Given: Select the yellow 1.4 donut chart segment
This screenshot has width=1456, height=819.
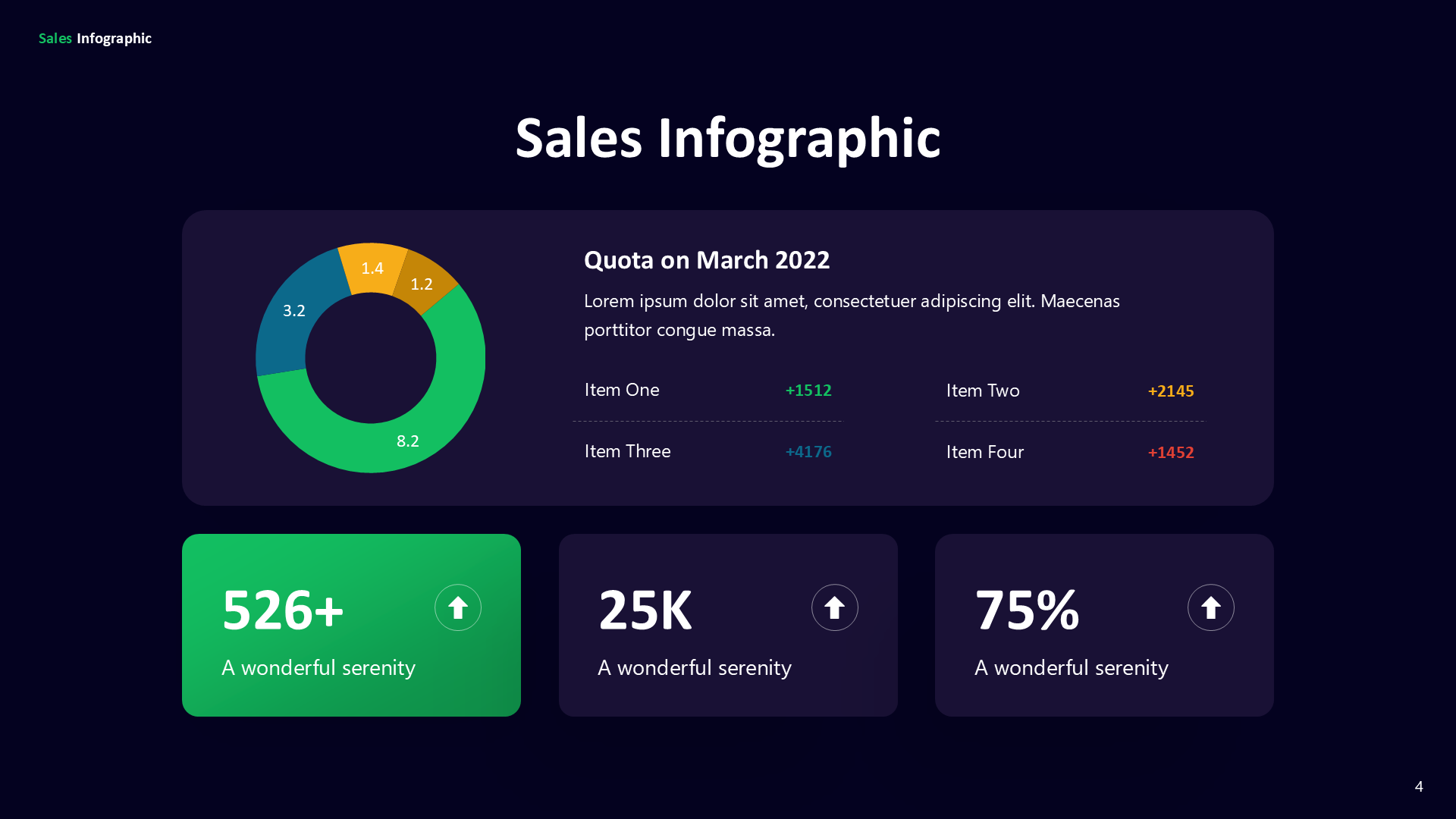Looking at the screenshot, I should 372,267.
